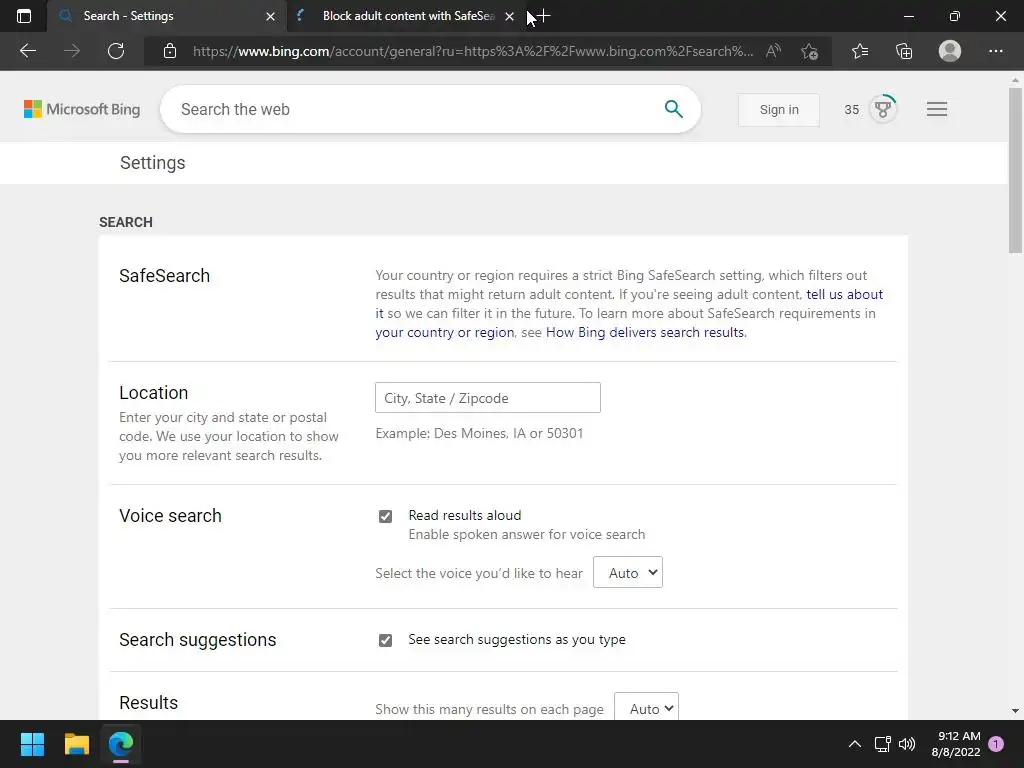The image size is (1024, 768).
Task: Open the browser profile icon
Action: [x=950, y=51]
